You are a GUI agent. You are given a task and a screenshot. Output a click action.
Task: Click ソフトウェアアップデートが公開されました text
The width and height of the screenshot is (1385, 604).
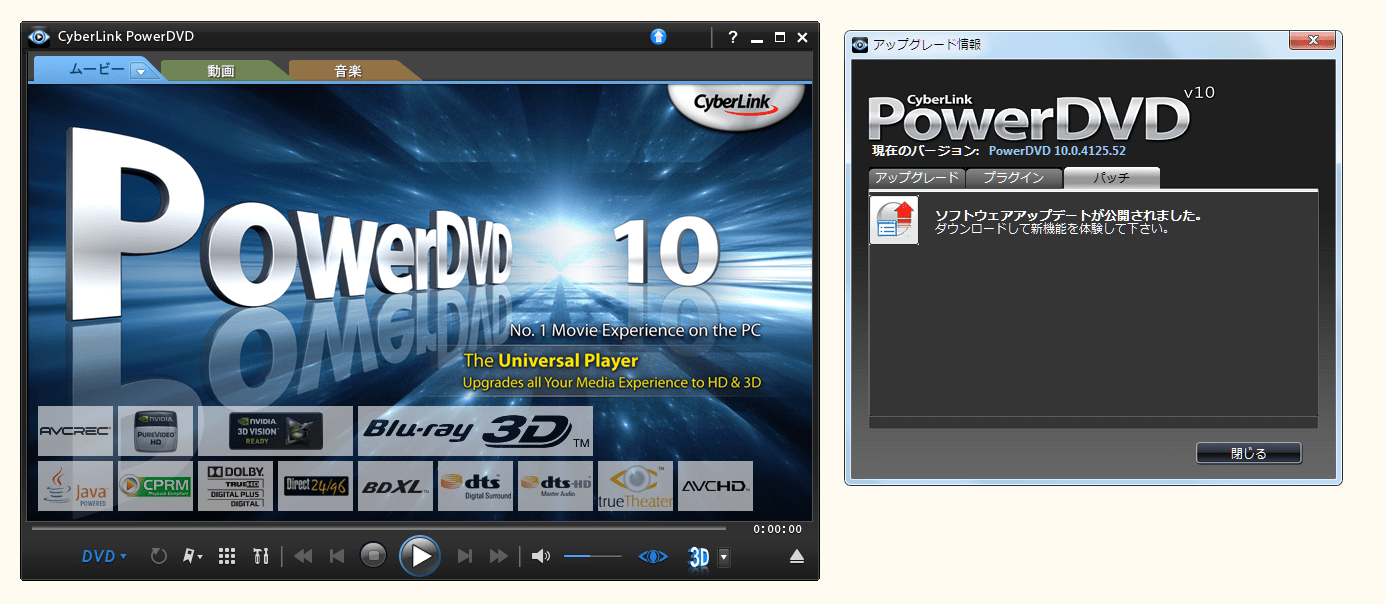pos(1066,215)
